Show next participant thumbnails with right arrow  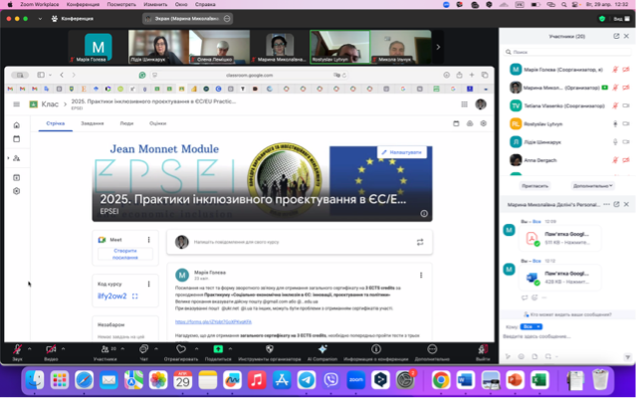pos(438,47)
